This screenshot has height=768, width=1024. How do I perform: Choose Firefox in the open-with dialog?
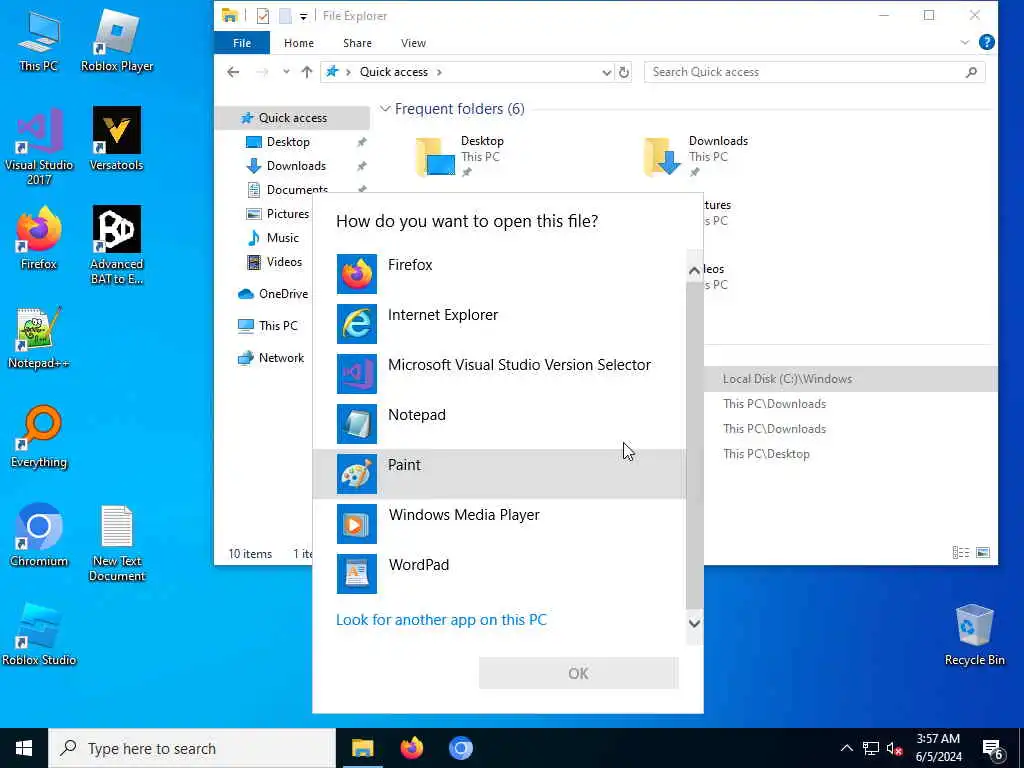(499, 274)
